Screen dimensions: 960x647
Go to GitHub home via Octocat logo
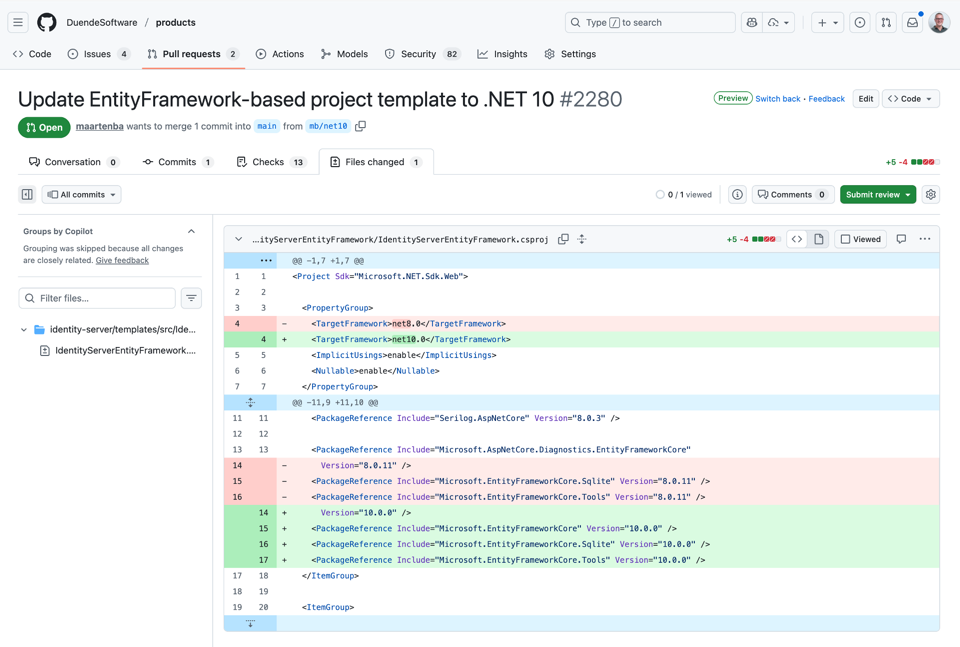(x=47, y=23)
